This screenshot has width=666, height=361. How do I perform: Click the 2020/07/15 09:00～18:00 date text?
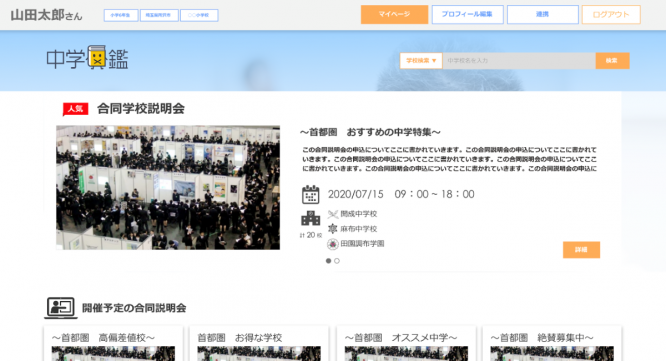pos(401,195)
